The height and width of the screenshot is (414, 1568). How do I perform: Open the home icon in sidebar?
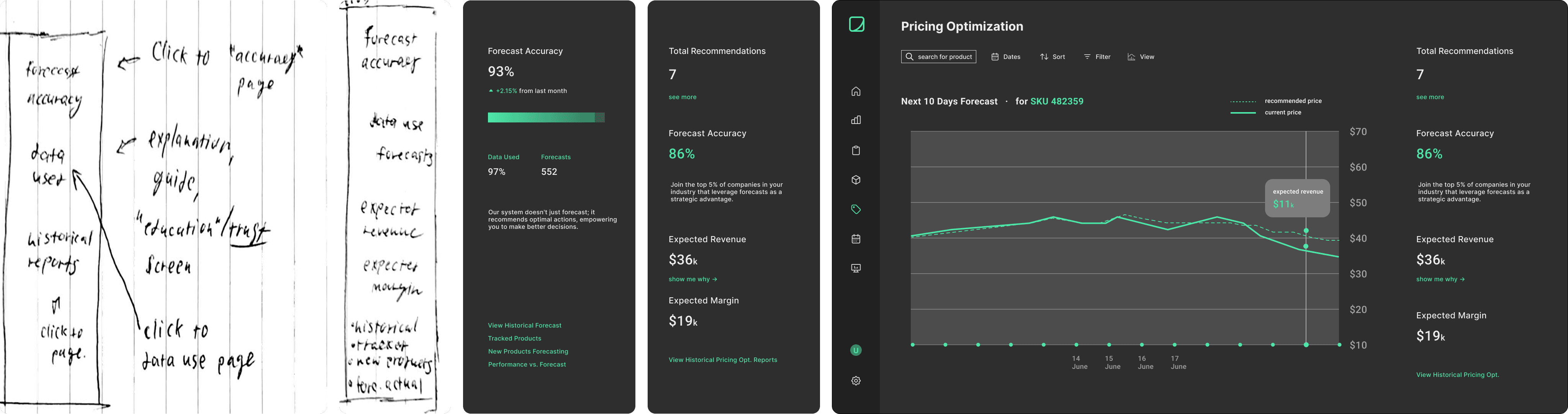click(x=856, y=91)
